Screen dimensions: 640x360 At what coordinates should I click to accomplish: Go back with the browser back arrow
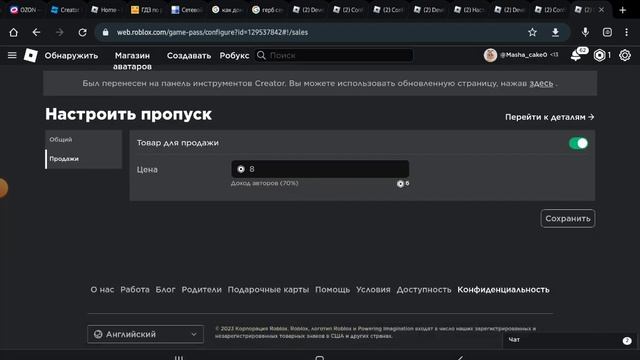[x=36, y=32]
